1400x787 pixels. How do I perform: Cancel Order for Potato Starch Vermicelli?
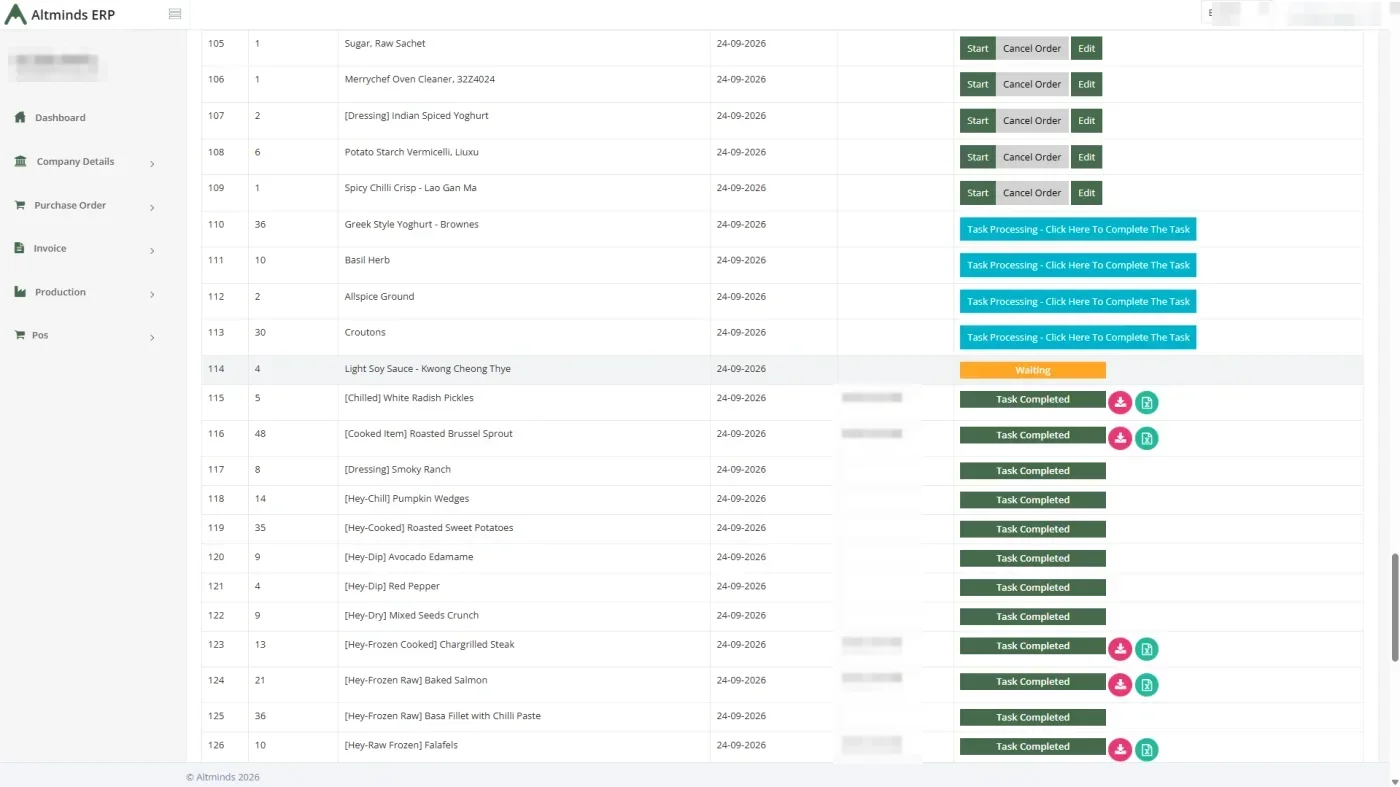[x=1032, y=157]
